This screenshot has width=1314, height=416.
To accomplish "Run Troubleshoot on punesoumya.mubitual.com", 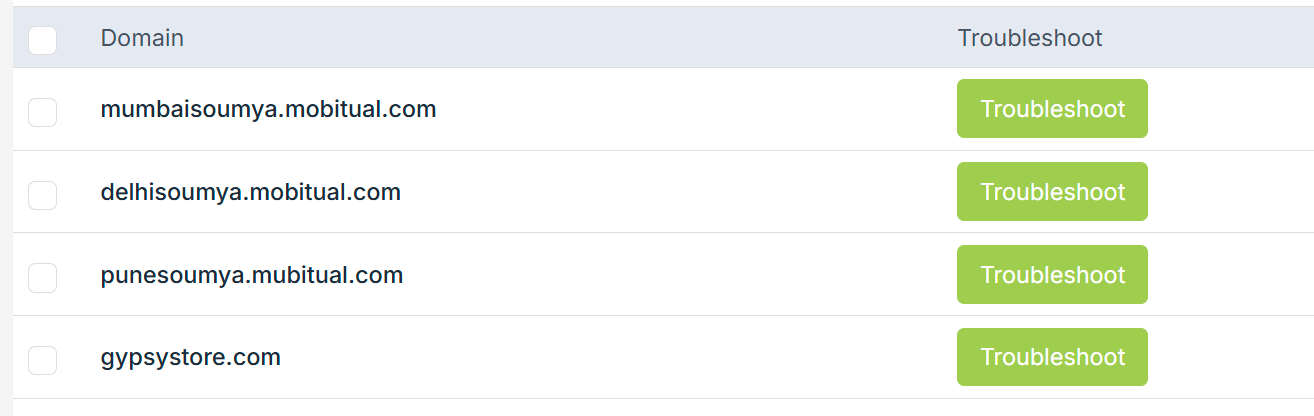I will 1052,275.
